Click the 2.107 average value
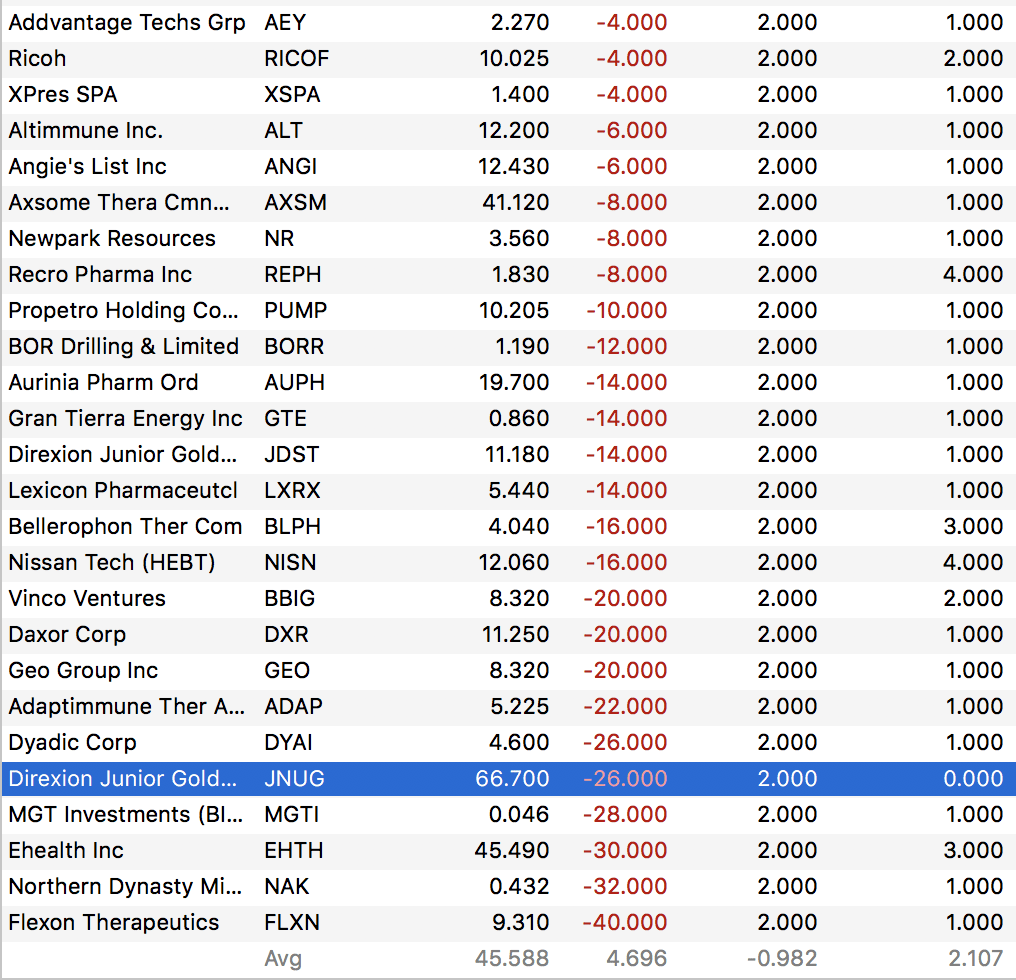 tap(975, 959)
